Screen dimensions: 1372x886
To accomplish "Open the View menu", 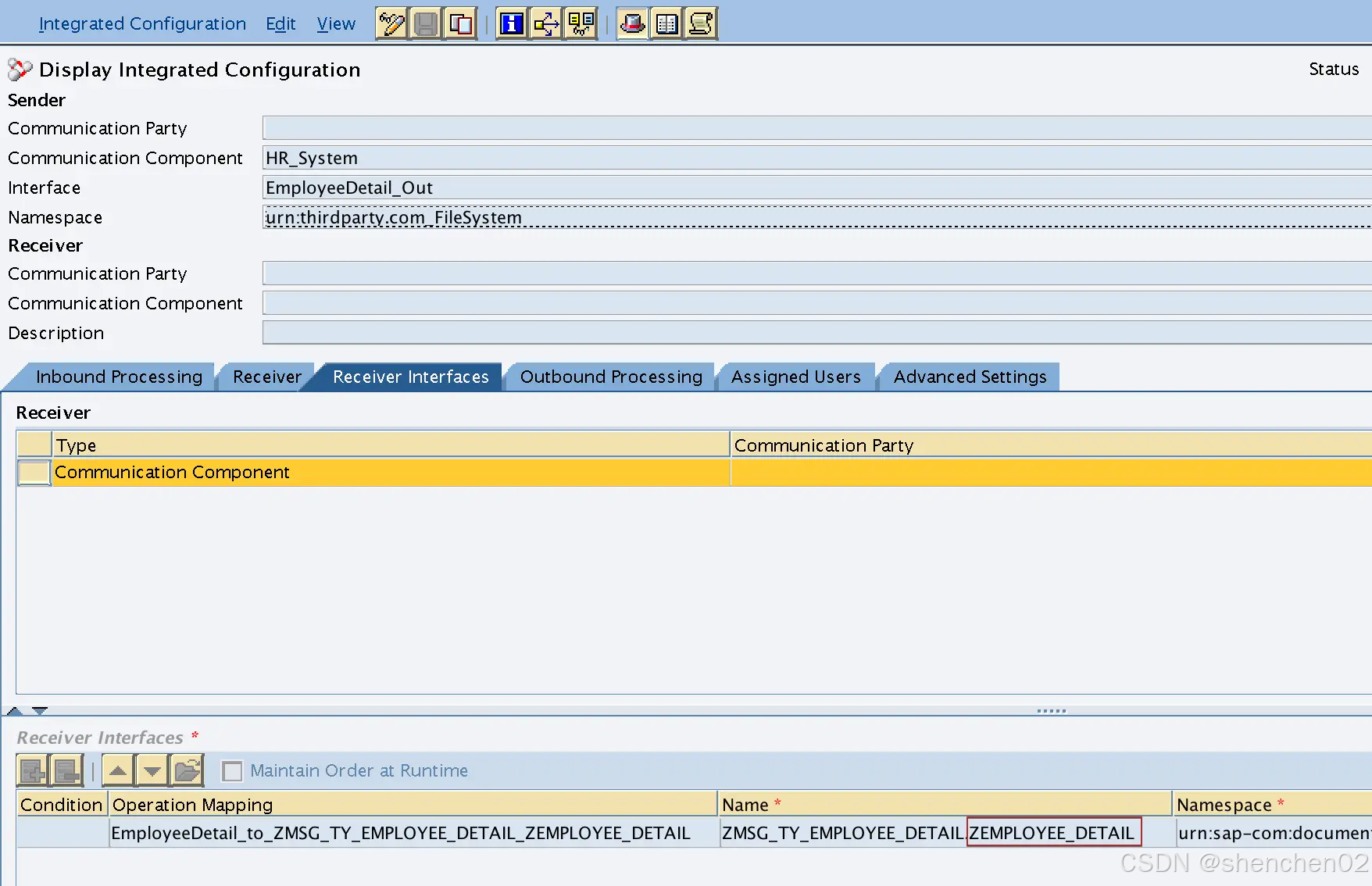I will (x=335, y=23).
